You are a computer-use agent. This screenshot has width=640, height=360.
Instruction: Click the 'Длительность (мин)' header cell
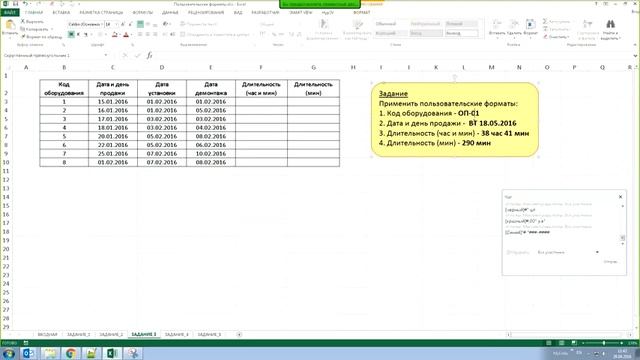(x=313, y=89)
